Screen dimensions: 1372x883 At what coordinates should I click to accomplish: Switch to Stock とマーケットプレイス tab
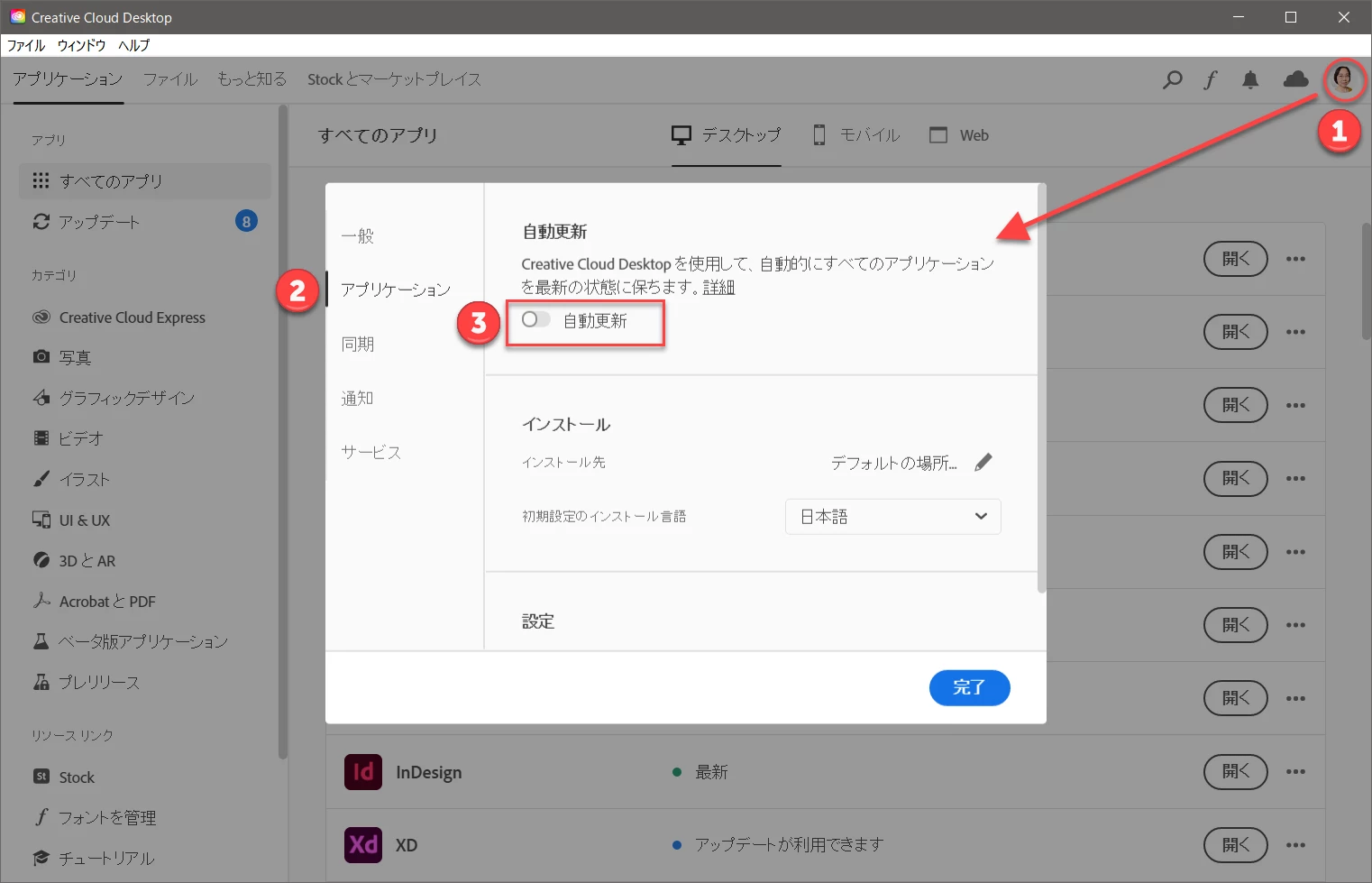pyautogui.click(x=394, y=79)
